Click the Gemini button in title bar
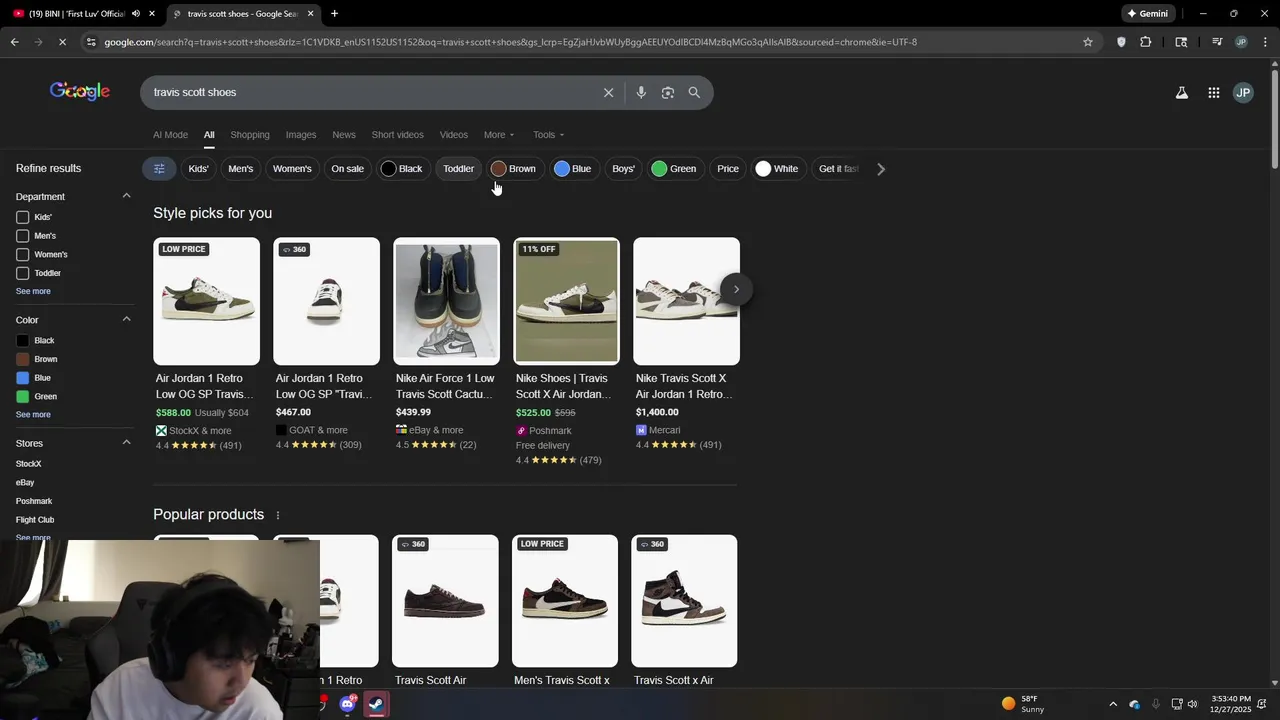Viewport: 1280px width, 720px height. click(x=1148, y=13)
